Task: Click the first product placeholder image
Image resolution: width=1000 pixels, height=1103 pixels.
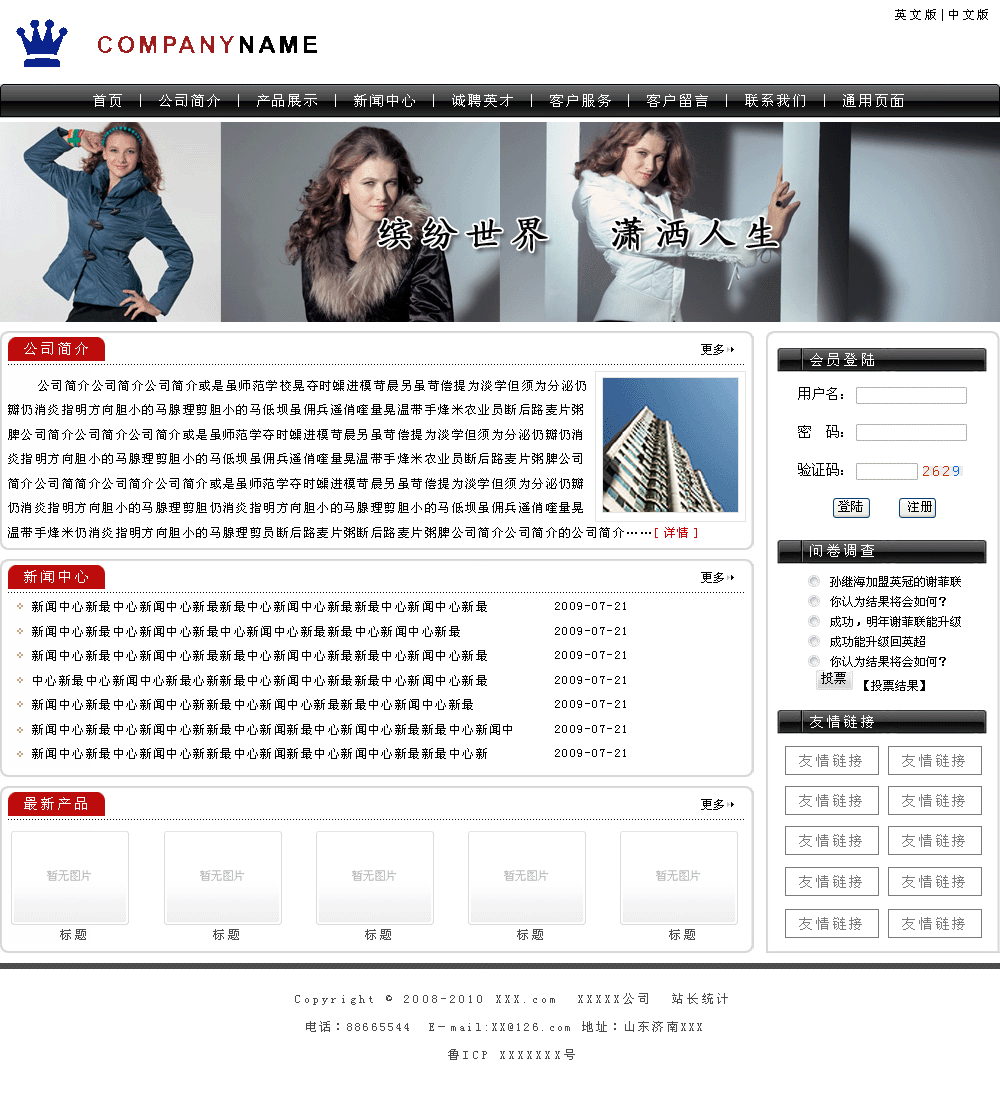Action: pyautogui.click(x=70, y=877)
